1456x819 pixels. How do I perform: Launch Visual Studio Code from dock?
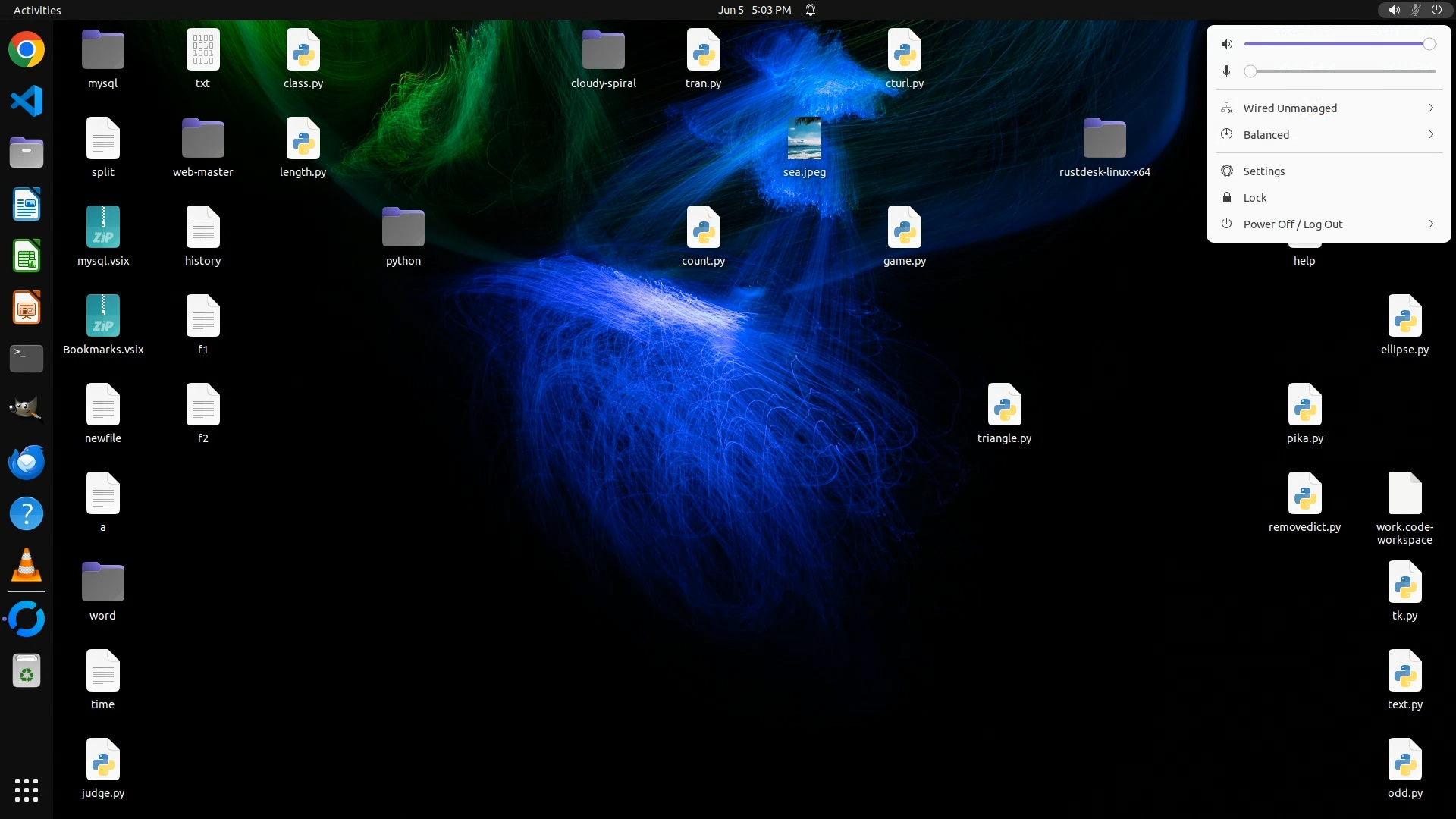[x=27, y=101]
